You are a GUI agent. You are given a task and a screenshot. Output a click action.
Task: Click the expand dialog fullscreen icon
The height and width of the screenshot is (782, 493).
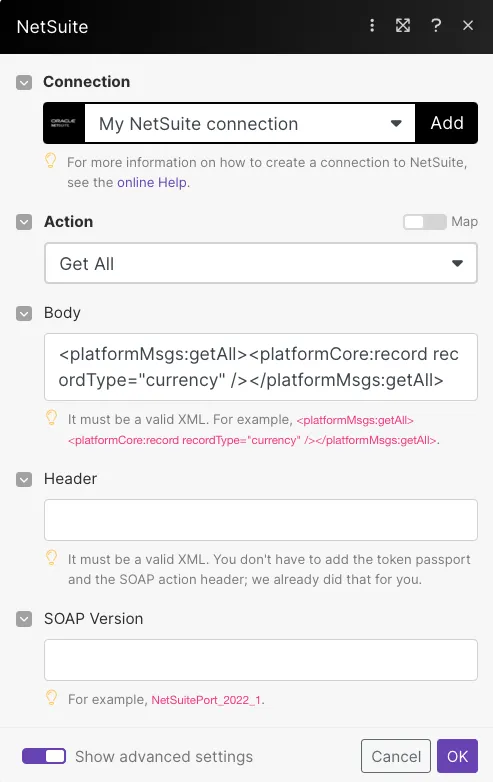coord(403,25)
